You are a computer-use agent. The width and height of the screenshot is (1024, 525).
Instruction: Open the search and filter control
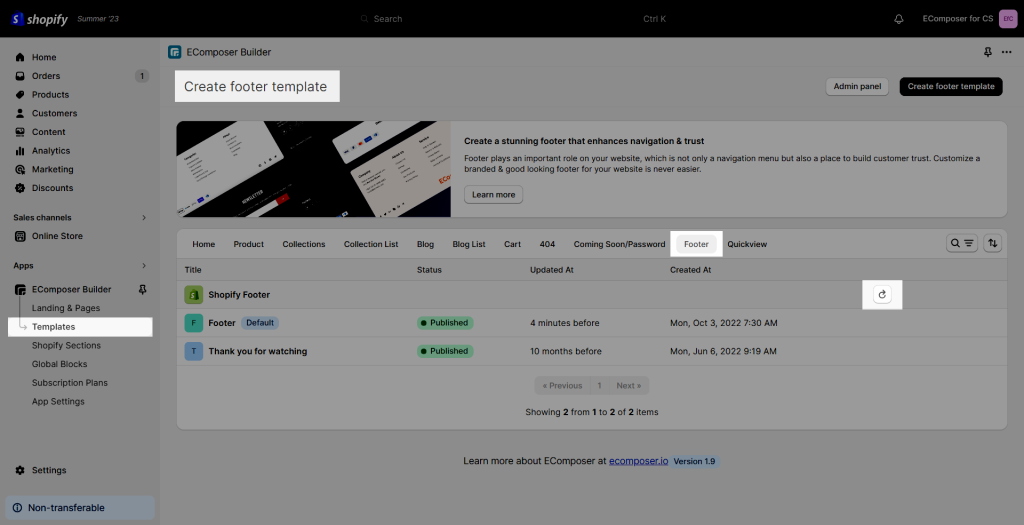coord(962,243)
